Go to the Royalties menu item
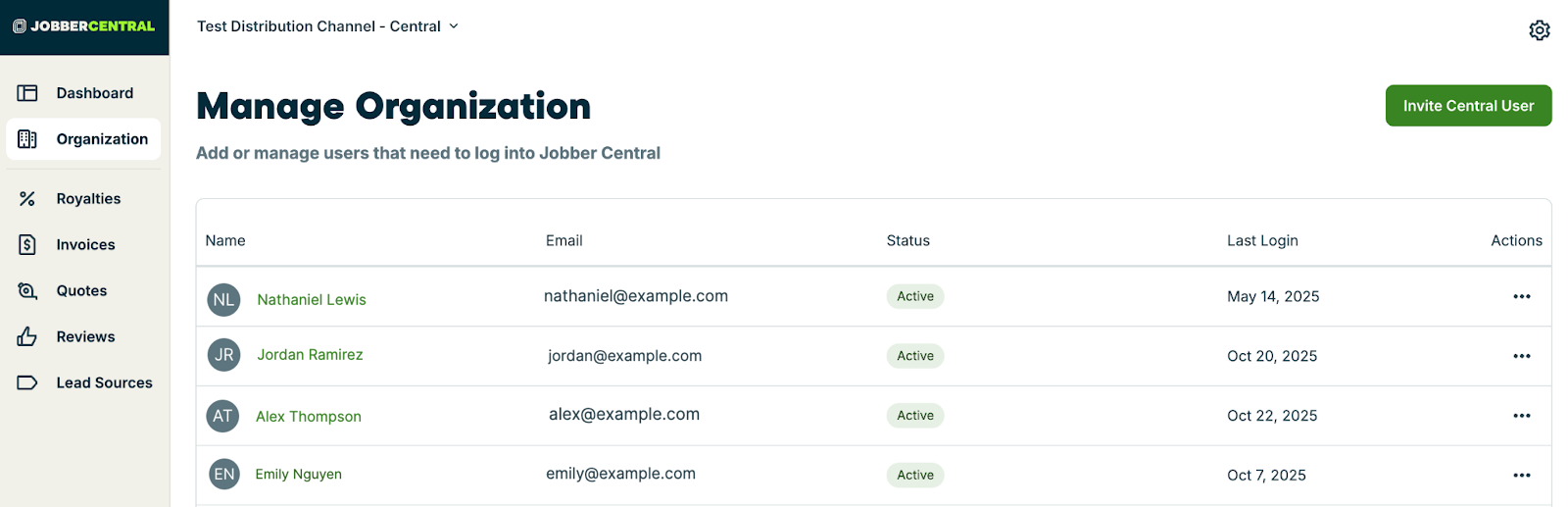Image resolution: width=1568 pixels, height=507 pixels. (x=88, y=199)
